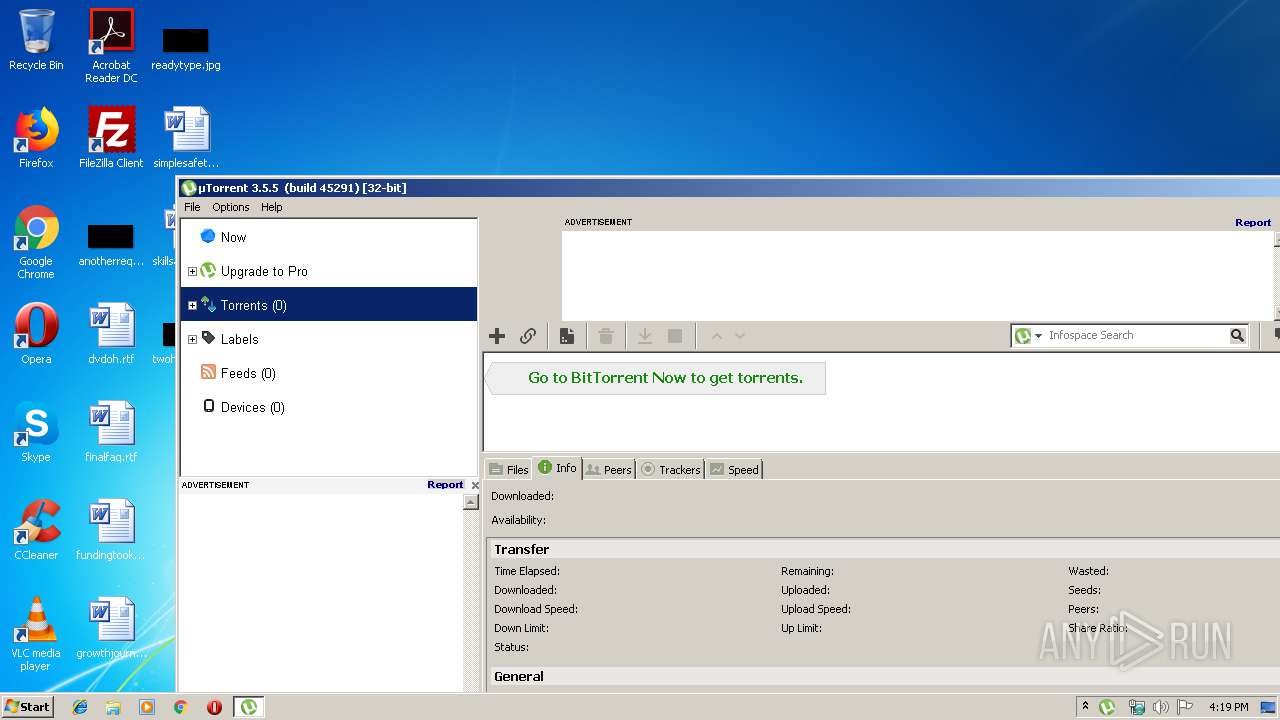Switch to the Trackers tab
The height and width of the screenshot is (720, 1280).
pos(670,470)
